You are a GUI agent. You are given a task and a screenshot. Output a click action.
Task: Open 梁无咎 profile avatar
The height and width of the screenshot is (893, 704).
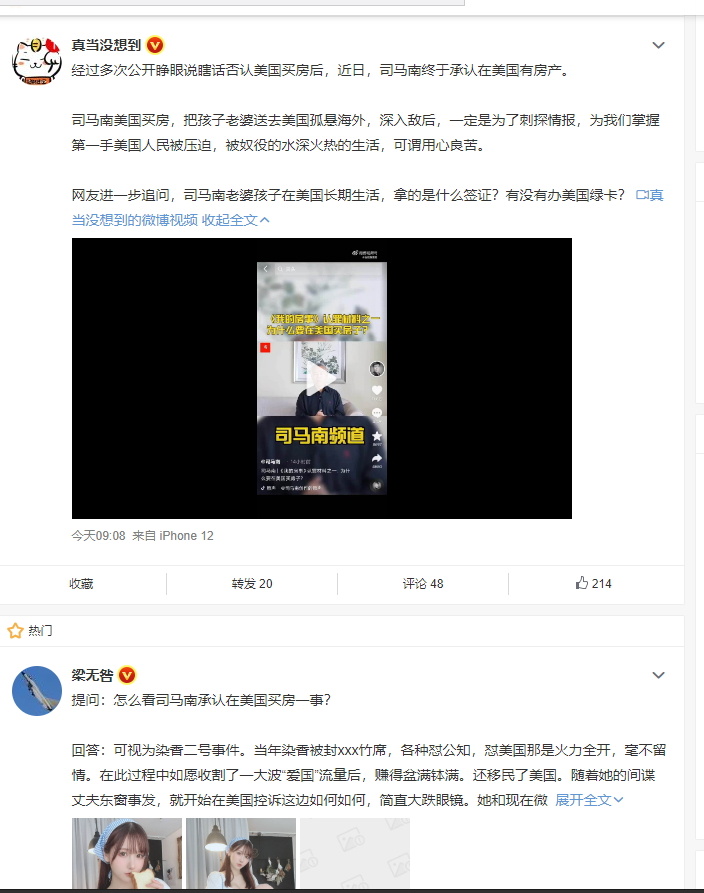click(x=37, y=690)
